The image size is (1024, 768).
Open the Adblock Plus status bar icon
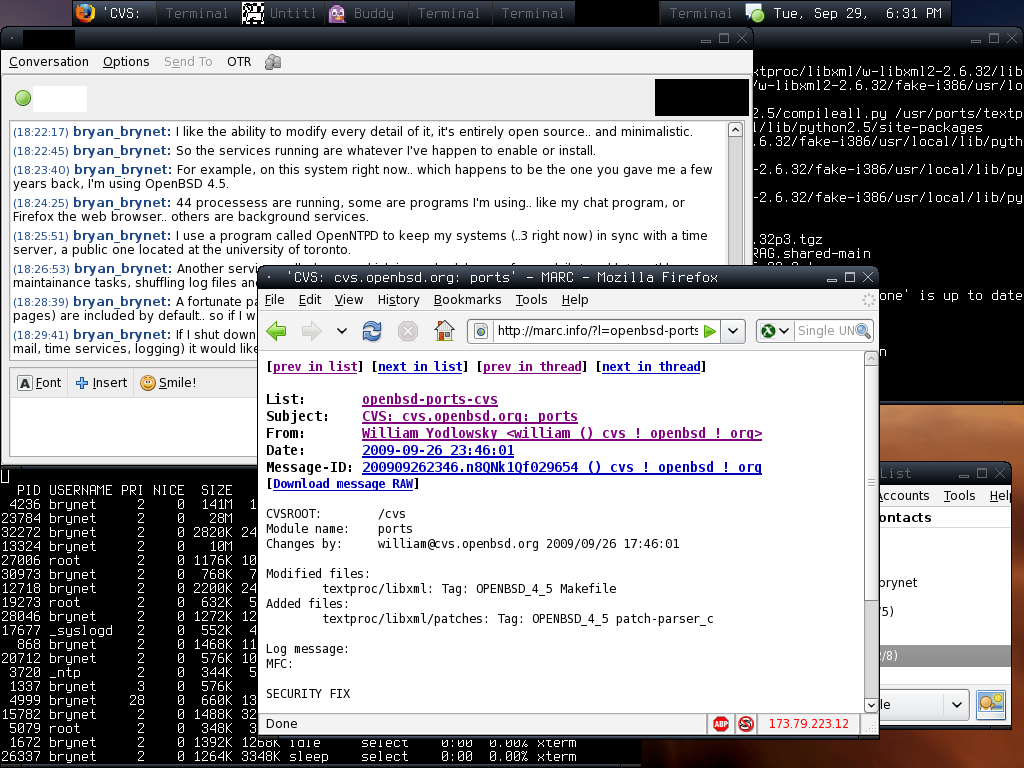(720, 723)
